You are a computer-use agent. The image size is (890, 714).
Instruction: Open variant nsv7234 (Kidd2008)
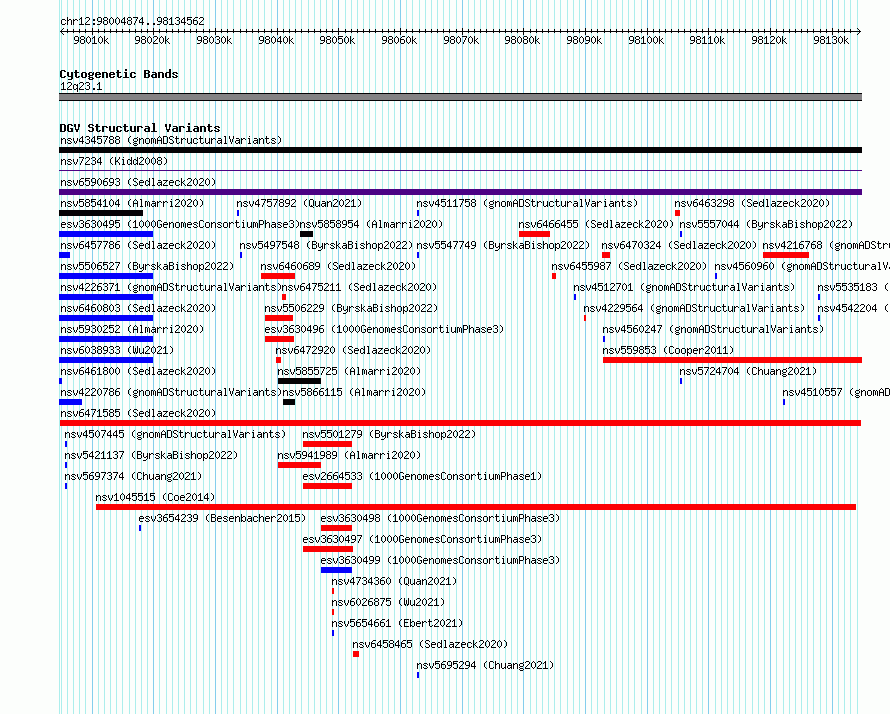point(114,161)
